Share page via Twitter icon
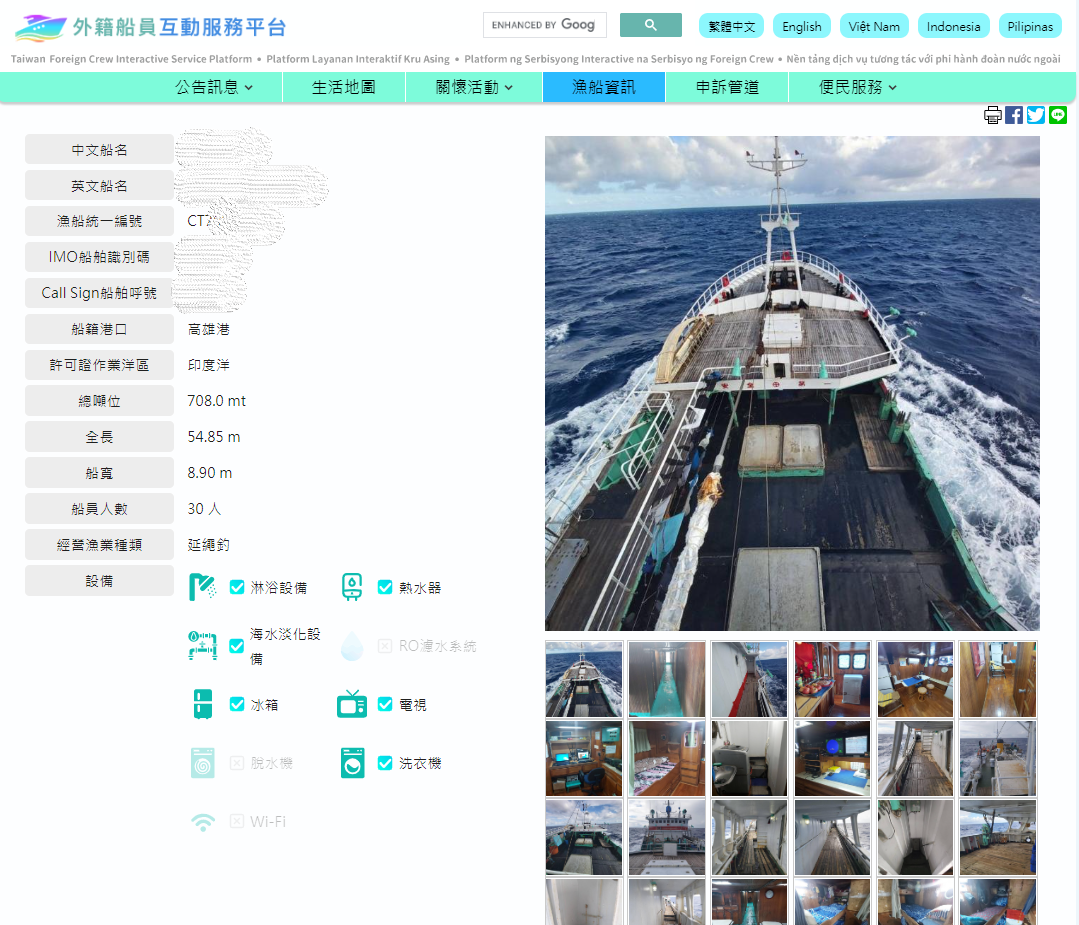 (x=1036, y=115)
